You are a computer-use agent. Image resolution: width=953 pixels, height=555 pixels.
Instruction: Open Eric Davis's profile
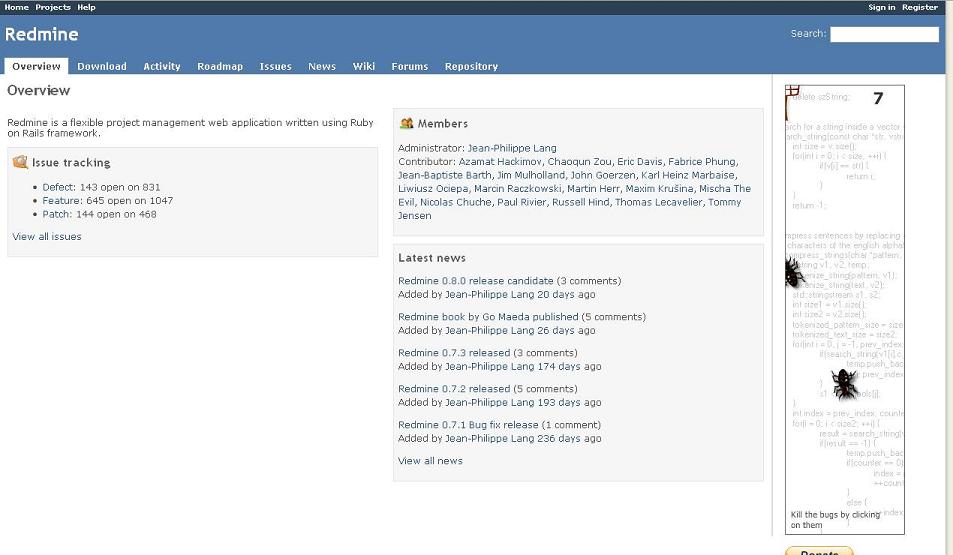pos(639,162)
